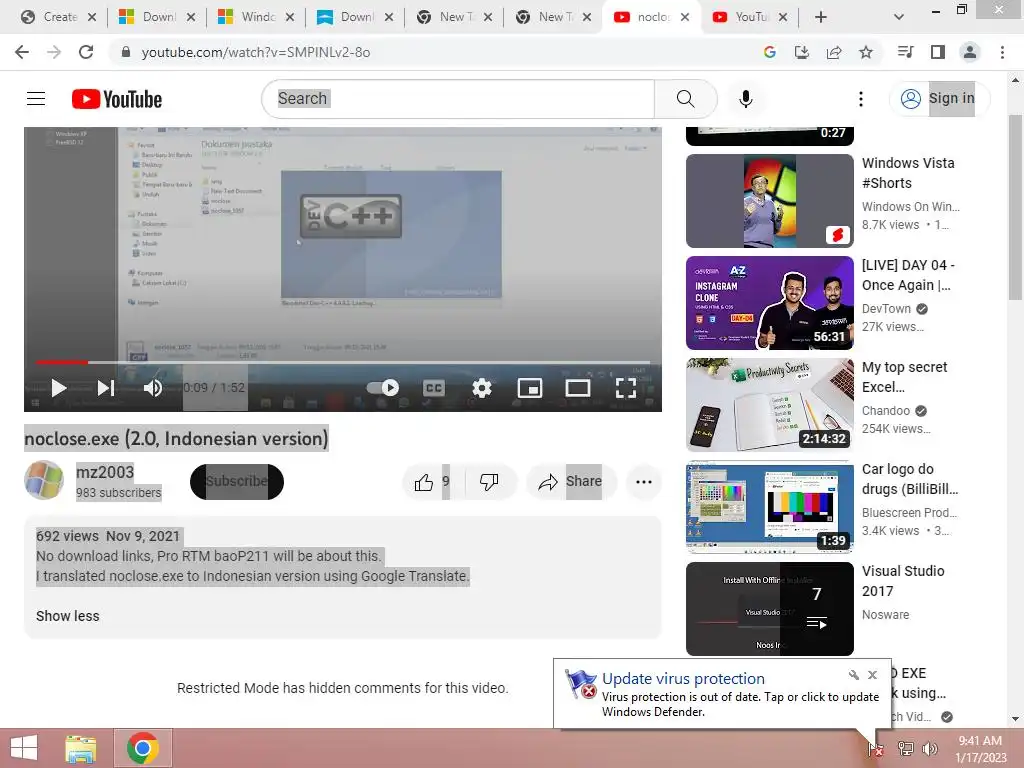Collapse description with Show less

[68, 616]
